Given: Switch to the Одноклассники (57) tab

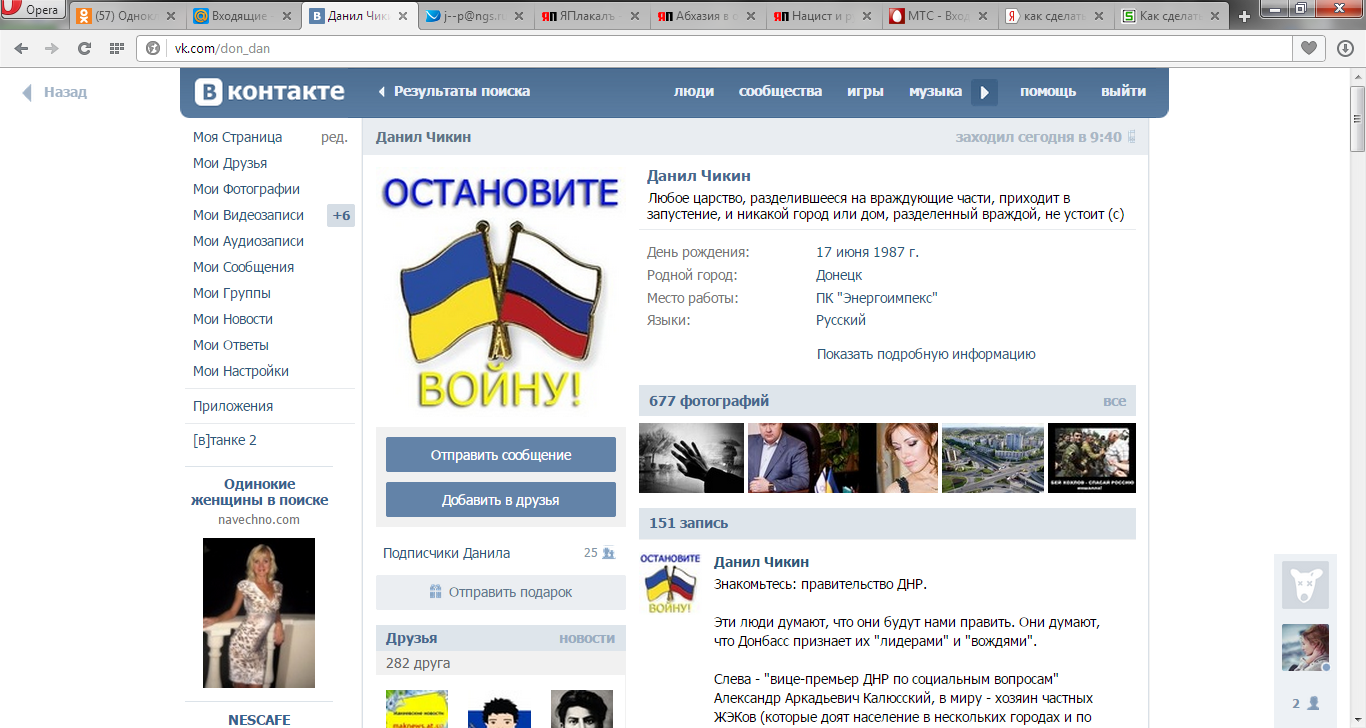Looking at the screenshot, I should click(124, 16).
